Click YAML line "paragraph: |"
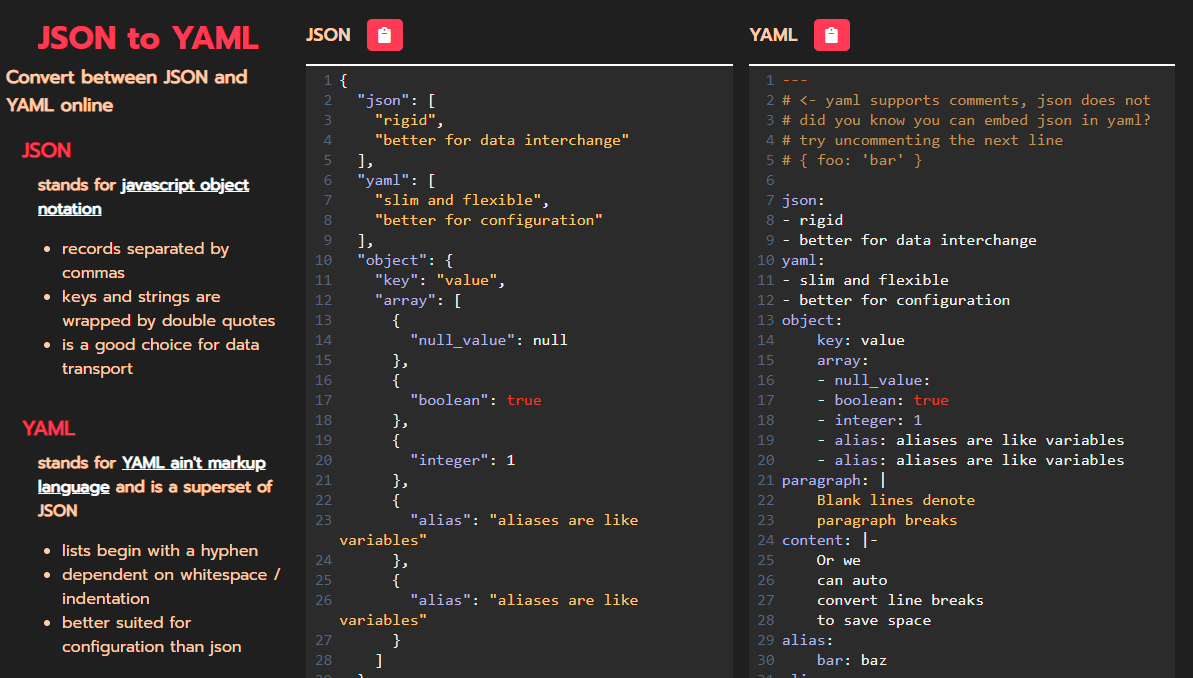 833,480
